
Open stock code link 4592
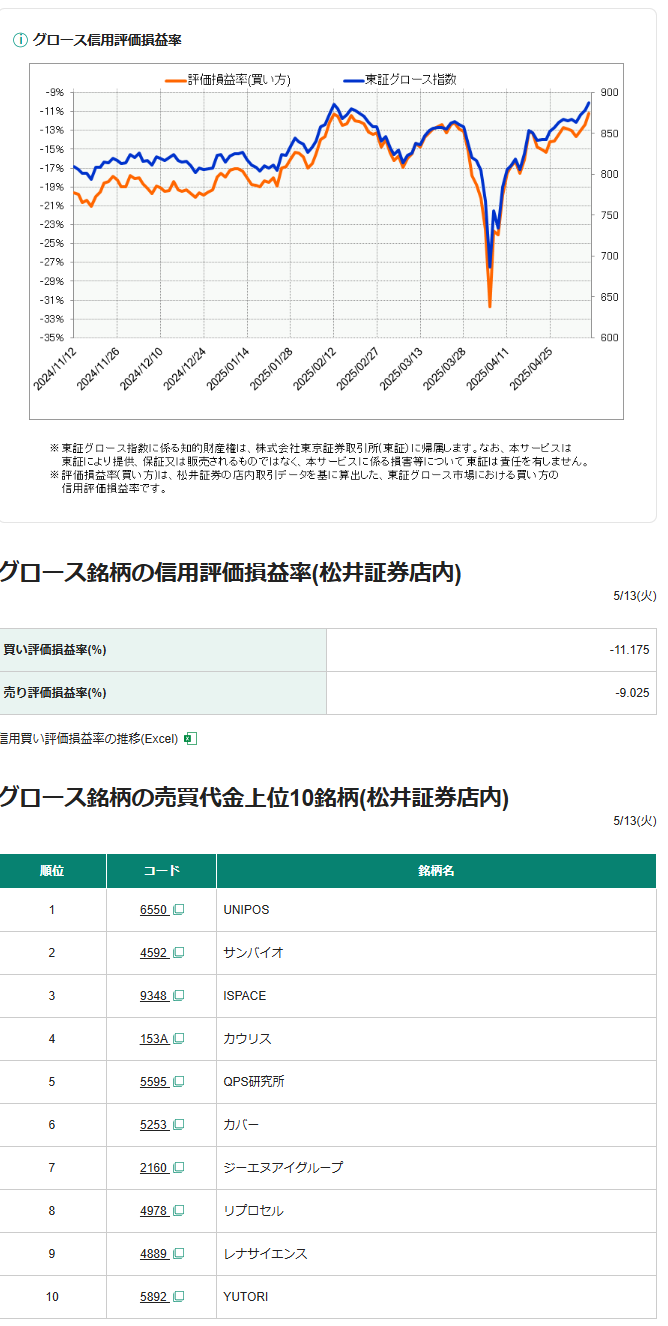(x=154, y=953)
